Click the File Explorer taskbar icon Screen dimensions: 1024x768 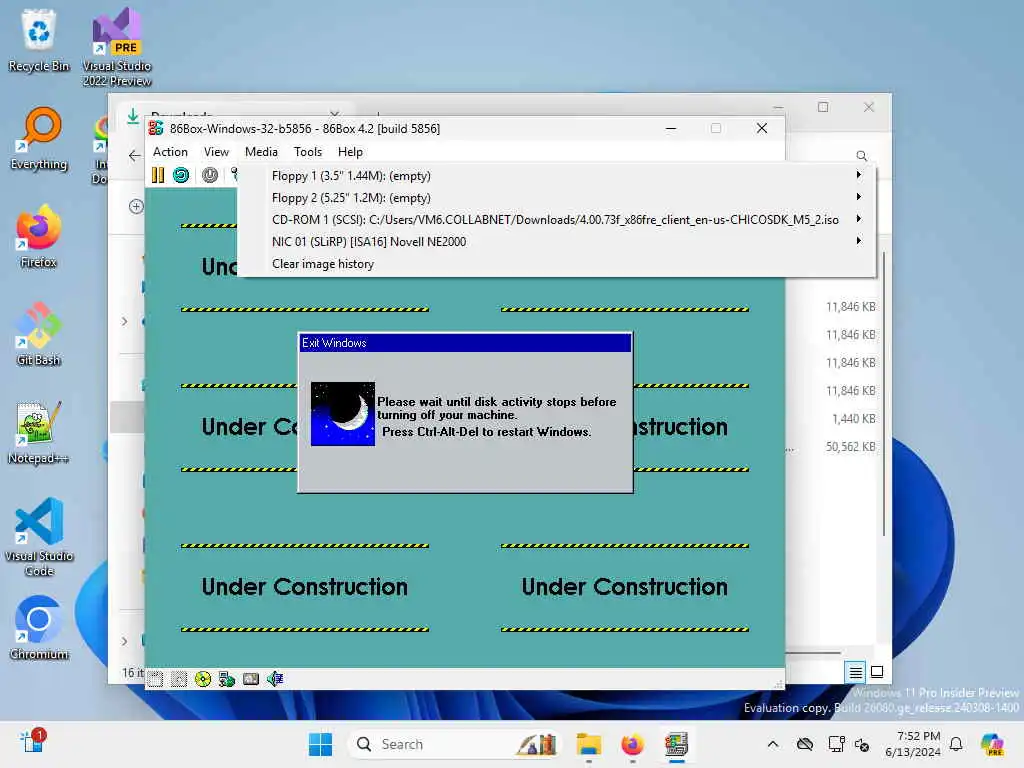[588, 744]
